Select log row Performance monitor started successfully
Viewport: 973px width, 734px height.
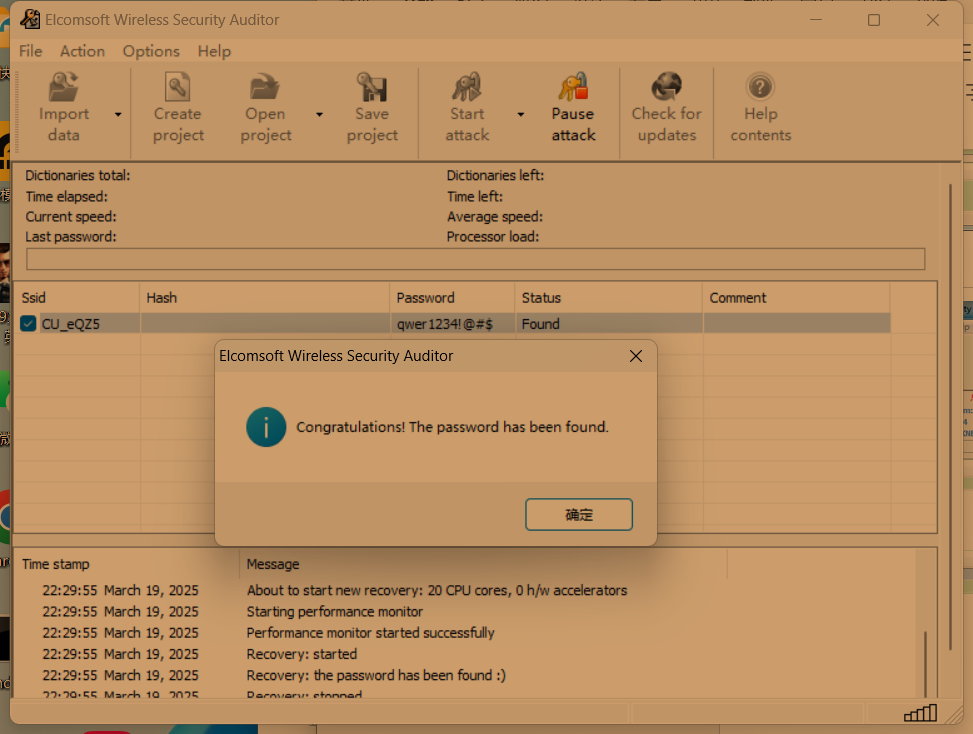pos(370,633)
